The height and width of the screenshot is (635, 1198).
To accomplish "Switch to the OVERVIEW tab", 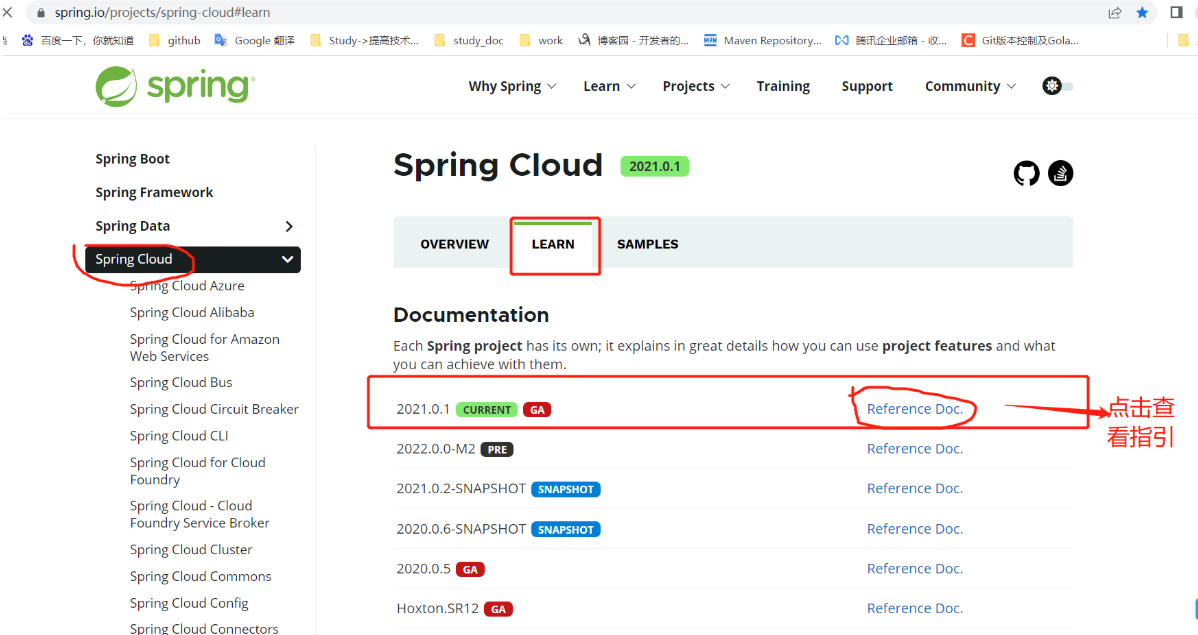I will point(455,245).
